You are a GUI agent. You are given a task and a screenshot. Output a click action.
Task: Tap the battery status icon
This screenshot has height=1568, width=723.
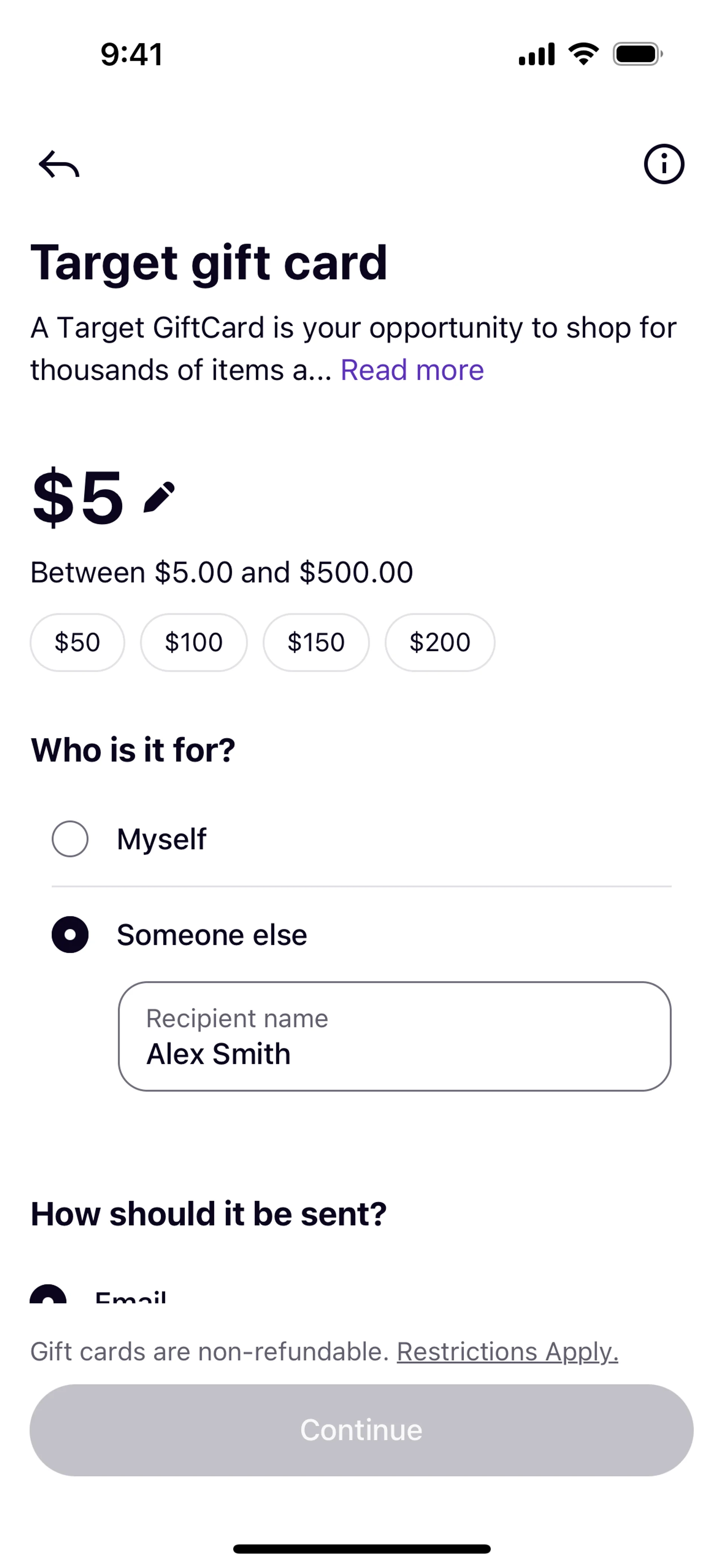point(637,54)
